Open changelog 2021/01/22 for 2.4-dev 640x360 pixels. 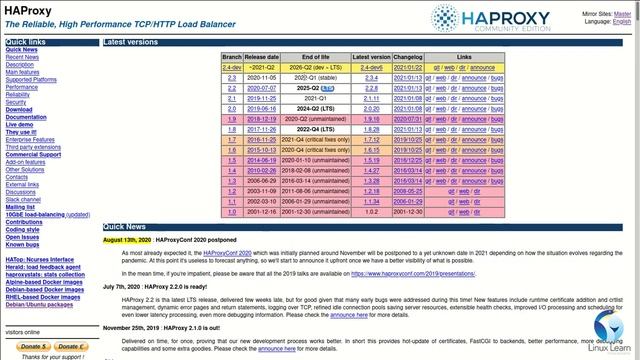[x=408, y=68]
